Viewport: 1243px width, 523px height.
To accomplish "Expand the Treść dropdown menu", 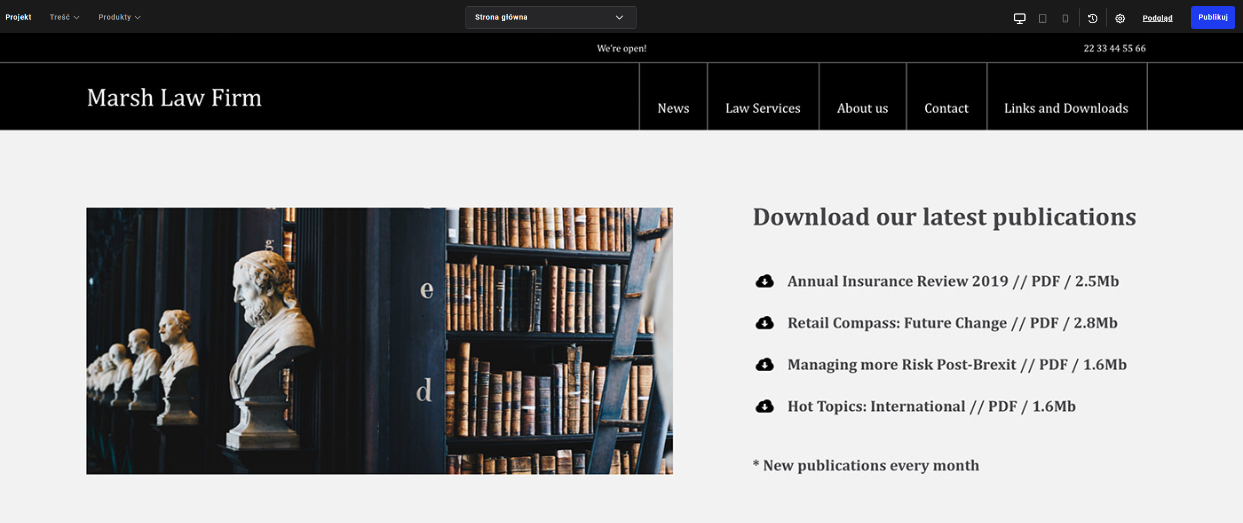I will [x=65, y=17].
